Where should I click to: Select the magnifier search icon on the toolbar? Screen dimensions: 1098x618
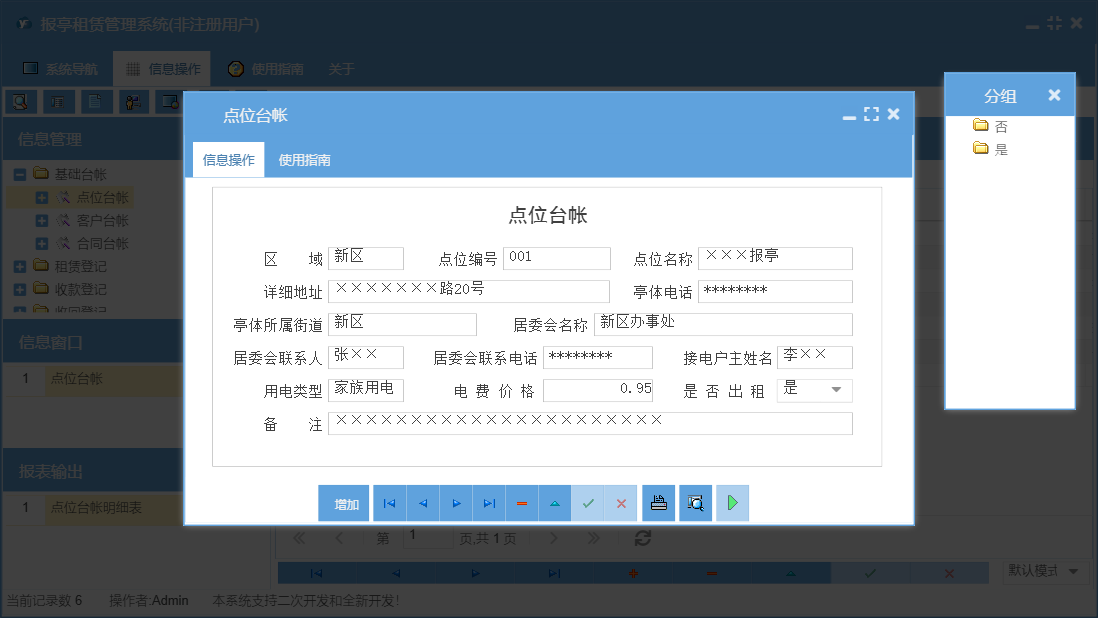click(x=21, y=101)
